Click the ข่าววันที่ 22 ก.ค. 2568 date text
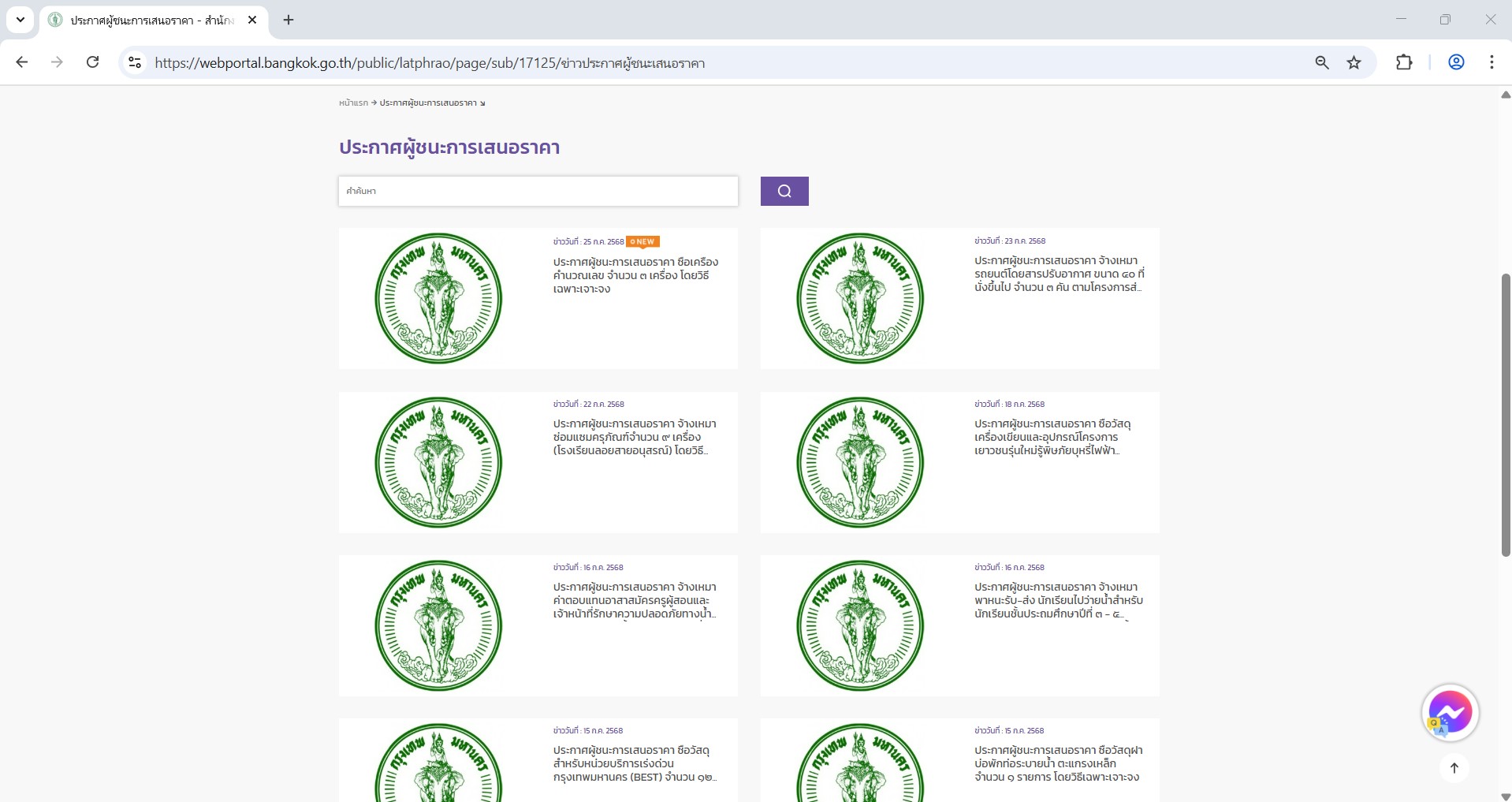This screenshot has width=1512, height=802. [588, 404]
